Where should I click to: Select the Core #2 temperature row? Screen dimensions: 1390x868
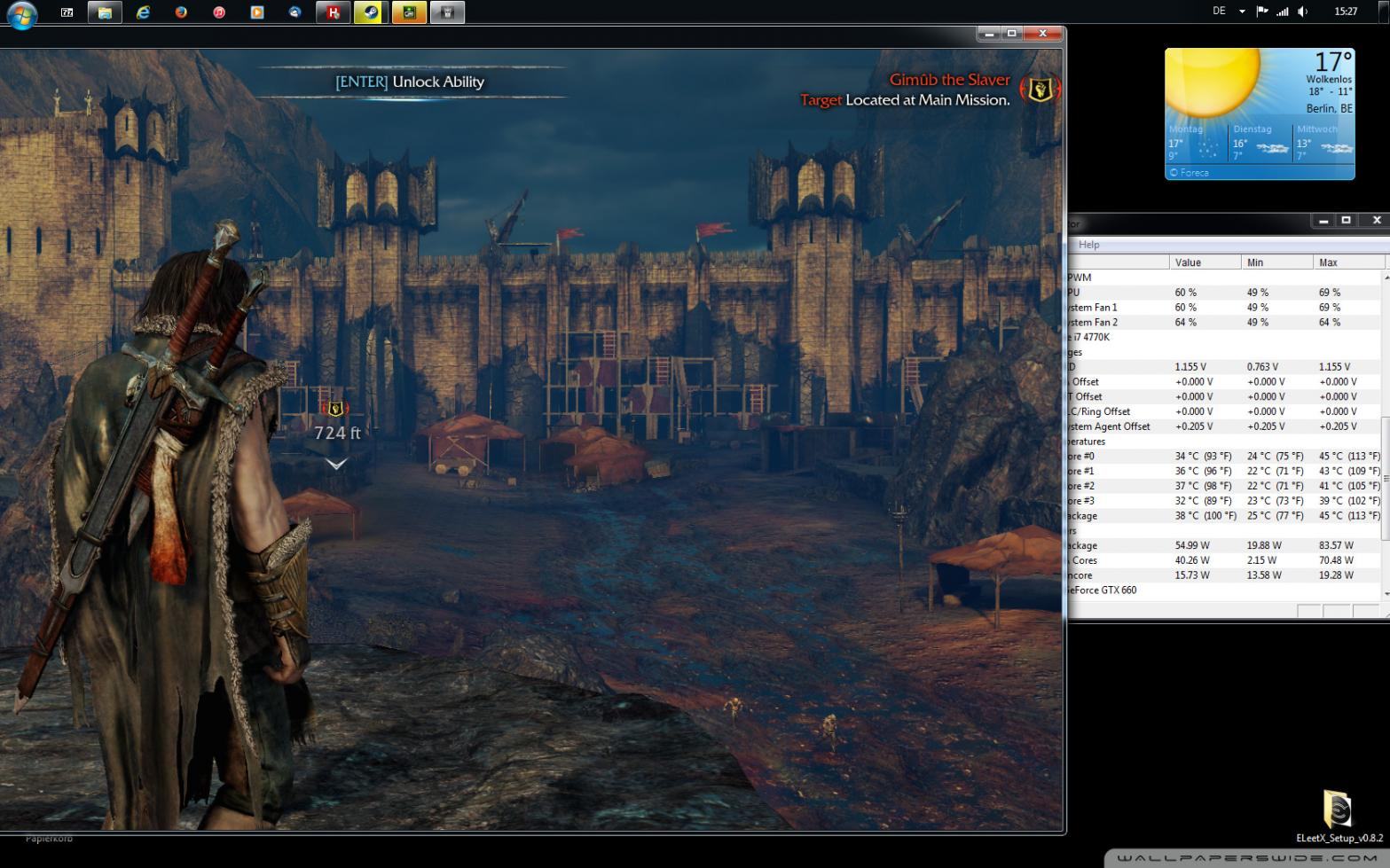[x=1224, y=486]
